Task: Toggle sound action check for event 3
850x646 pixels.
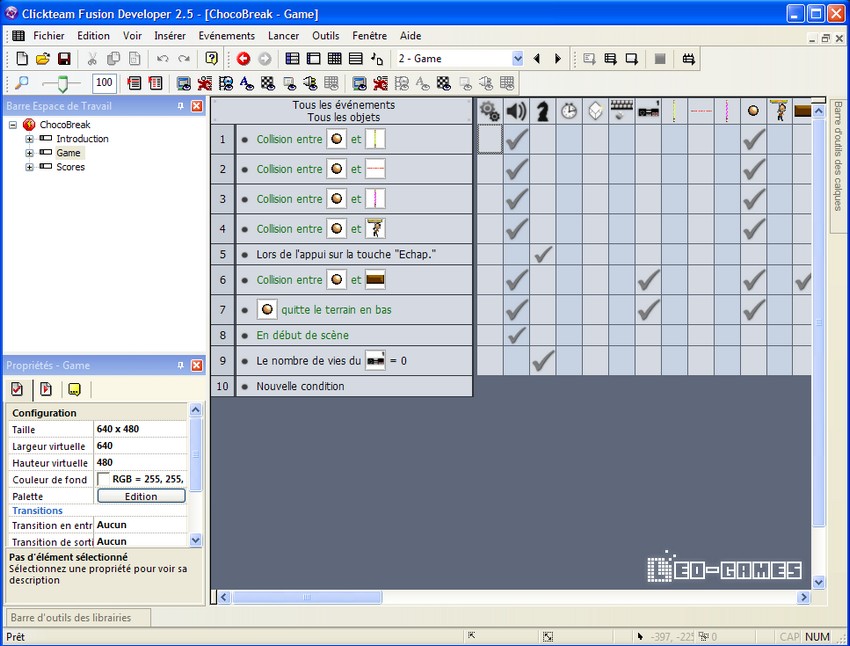Action: coord(516,199)
